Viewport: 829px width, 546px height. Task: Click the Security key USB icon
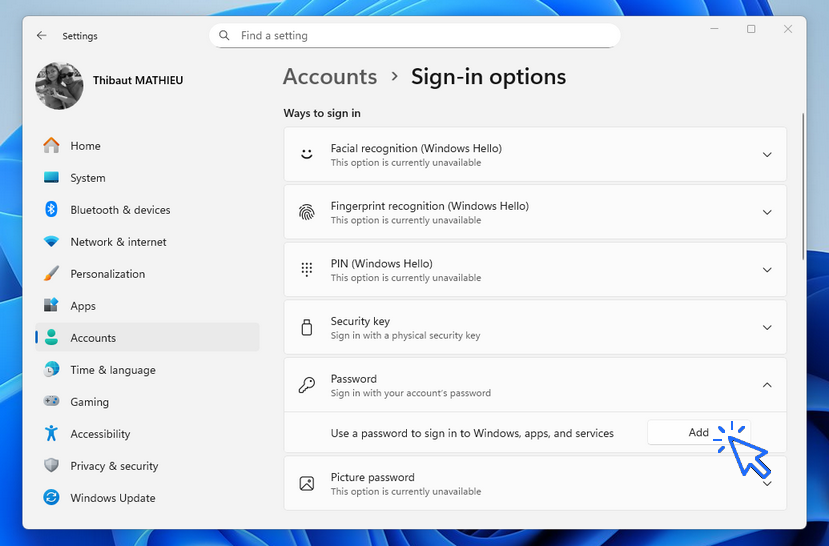click(x=307, y=327)
